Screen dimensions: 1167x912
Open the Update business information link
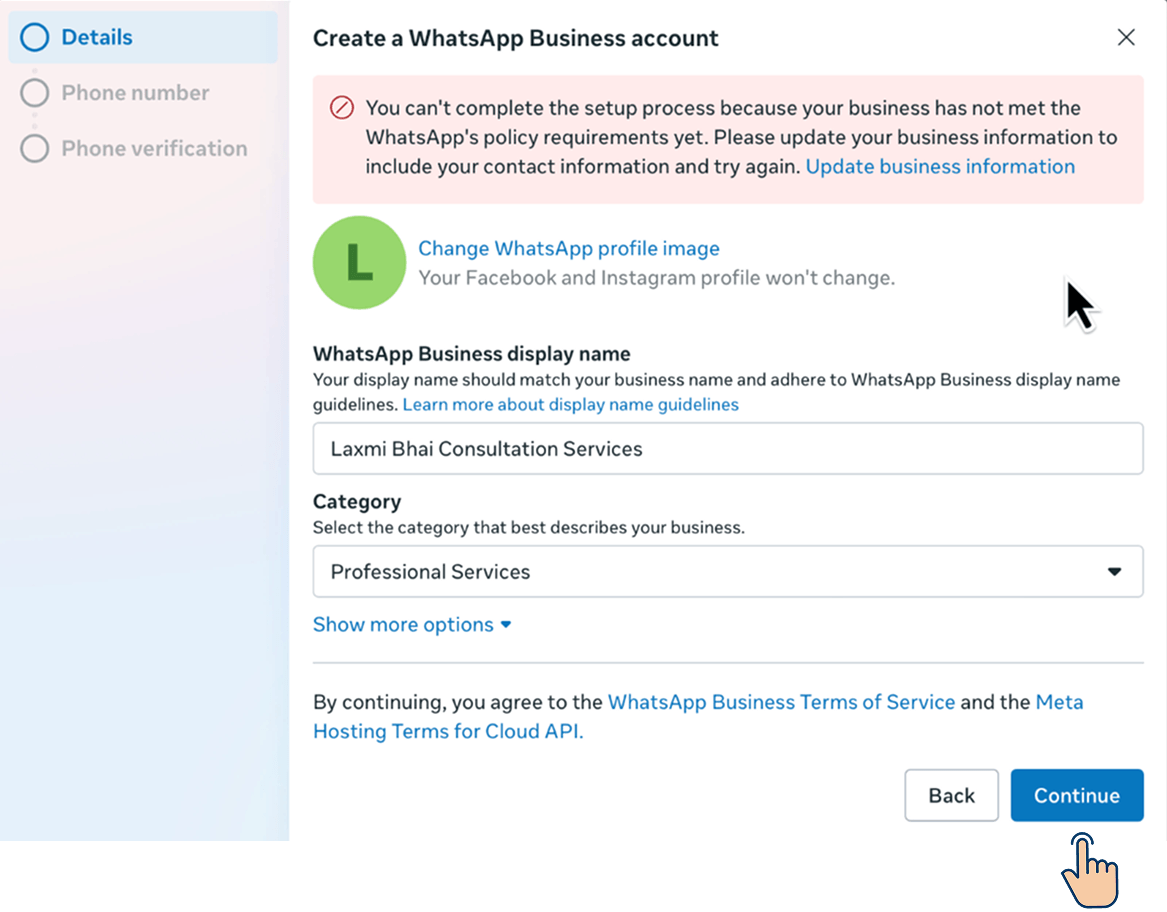(940, 166)
